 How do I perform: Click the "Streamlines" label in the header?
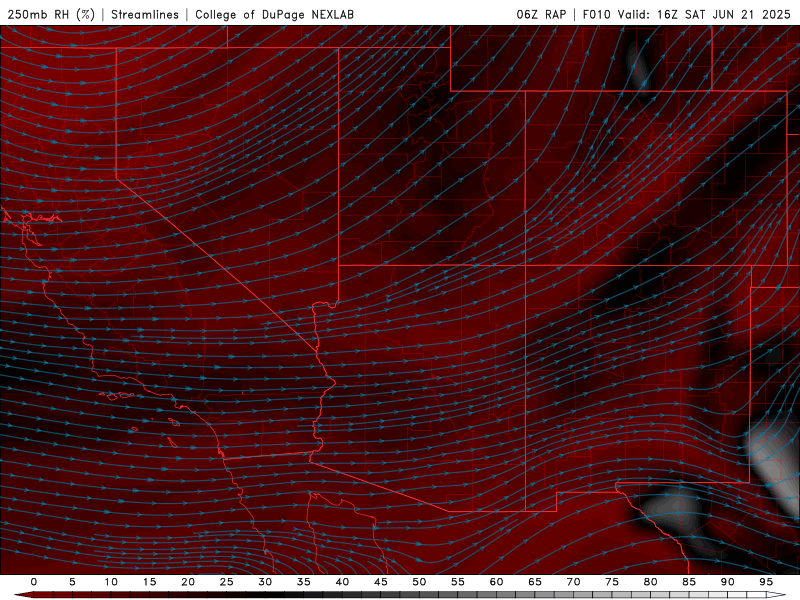[145, 14]
